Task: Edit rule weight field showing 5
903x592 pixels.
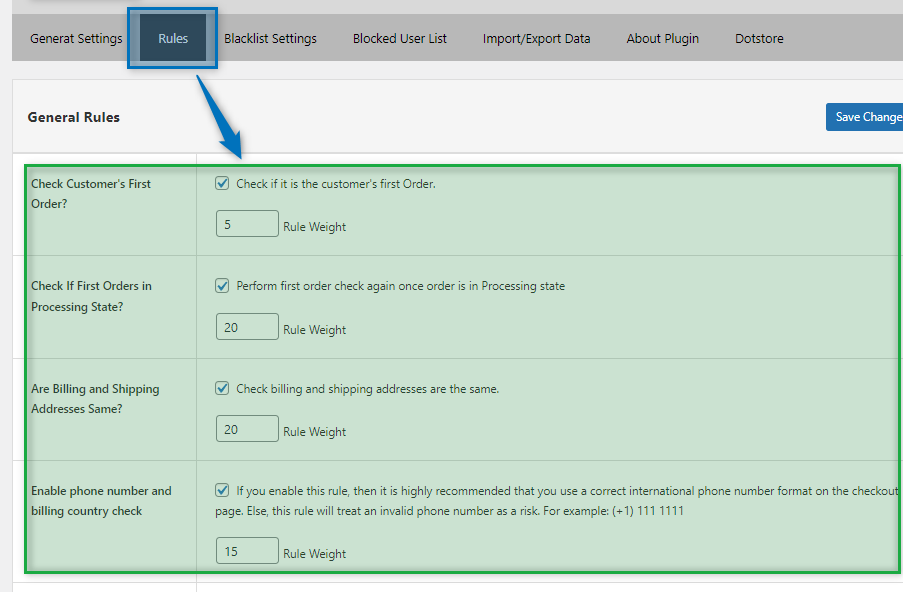Action: [x=247, y=223]
